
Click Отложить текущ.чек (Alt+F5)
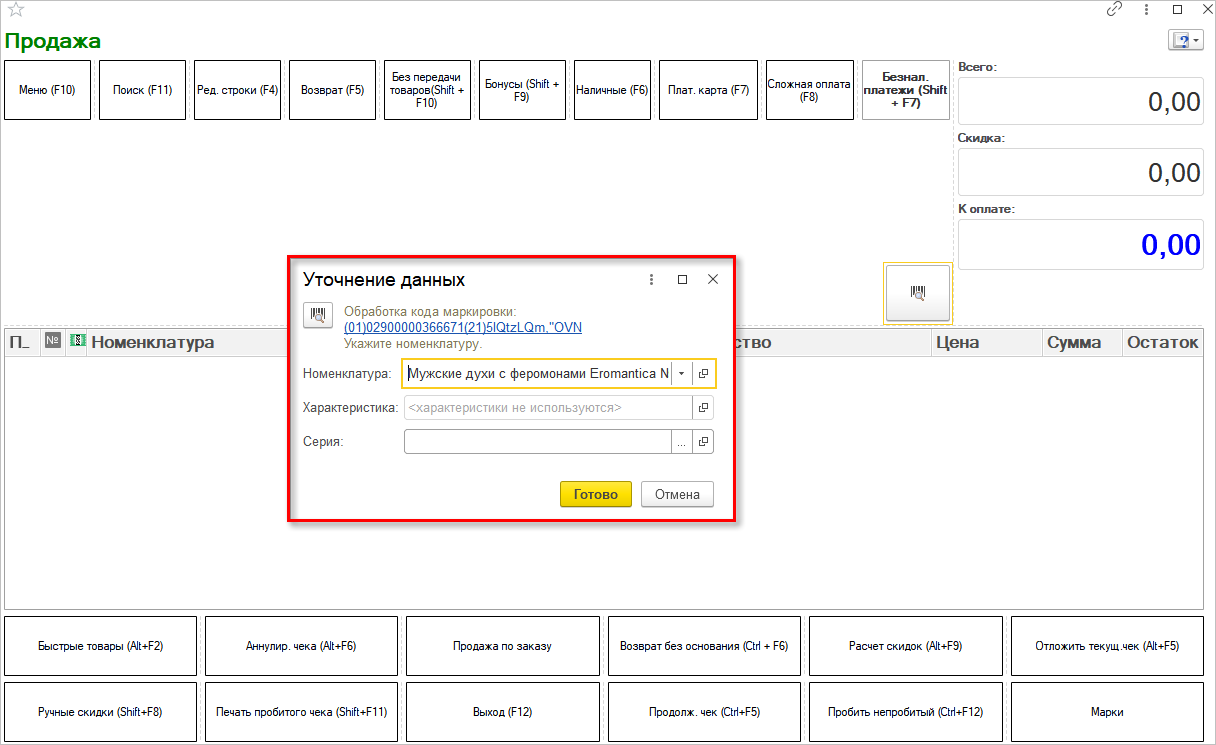click(x=1107, y=646)
